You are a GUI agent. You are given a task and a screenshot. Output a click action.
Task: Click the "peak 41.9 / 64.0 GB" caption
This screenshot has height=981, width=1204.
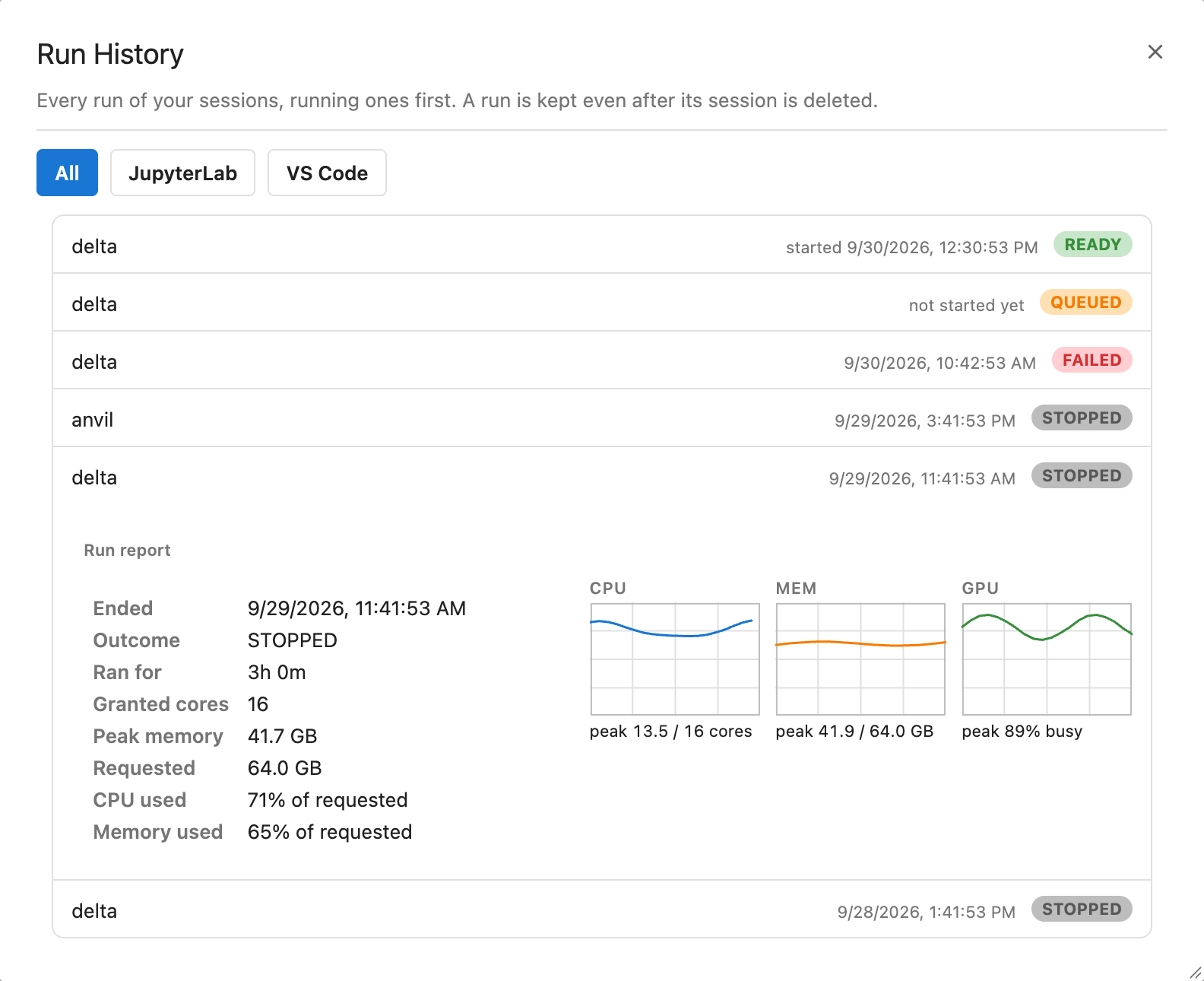point(854,732)
